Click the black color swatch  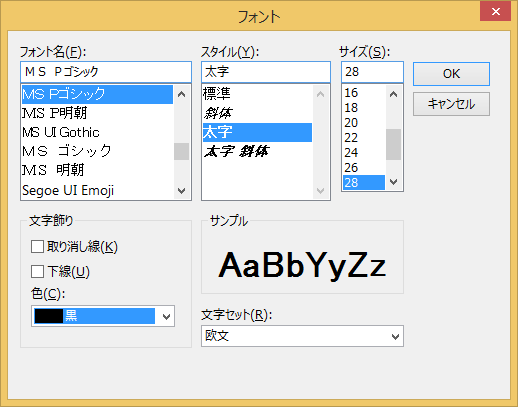[x=49, y=316]
